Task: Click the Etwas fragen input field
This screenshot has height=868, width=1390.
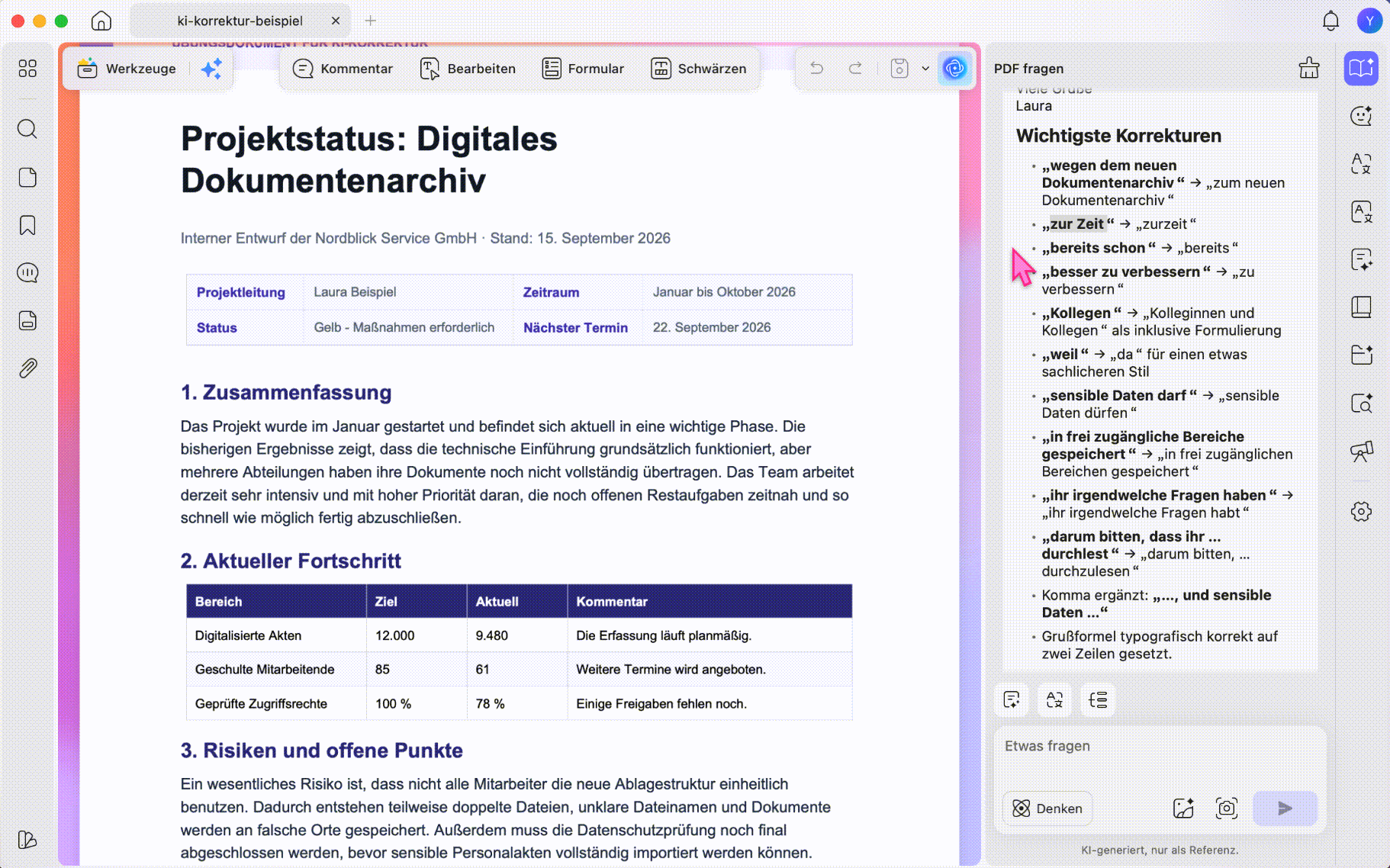Action: 1160,746
